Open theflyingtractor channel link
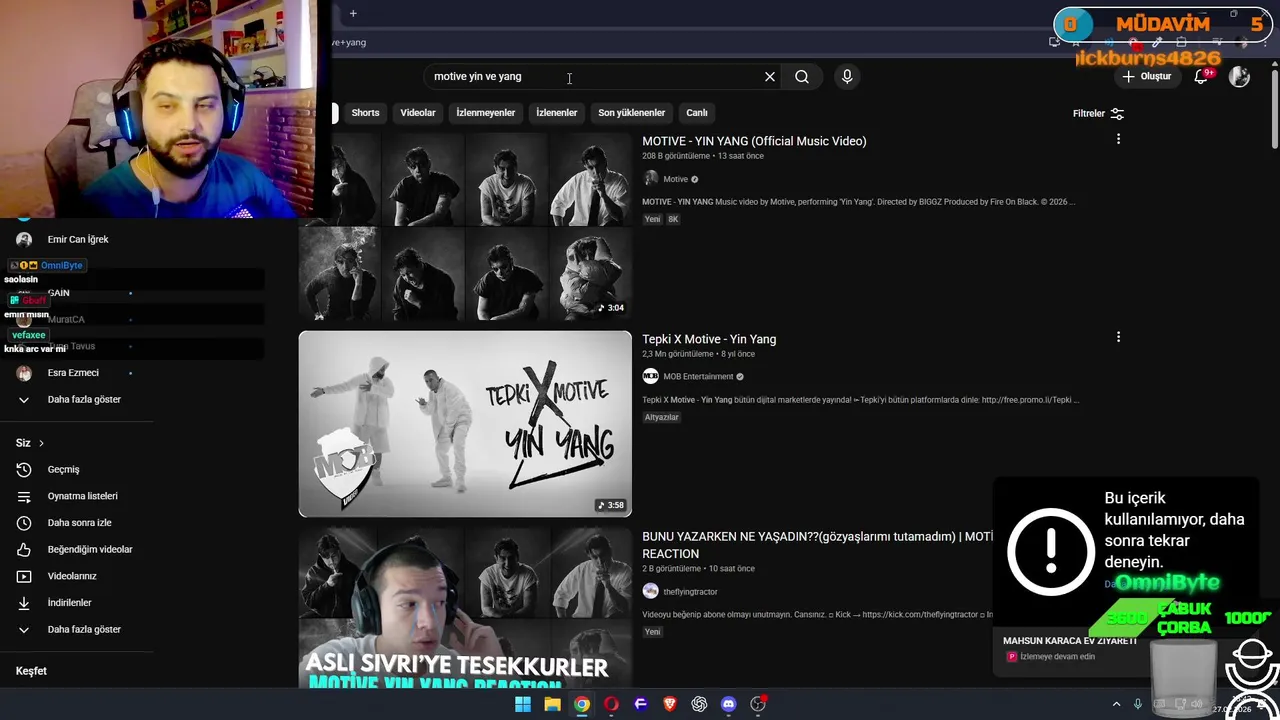The image size is (1280, 720). (x=690, y=592)
